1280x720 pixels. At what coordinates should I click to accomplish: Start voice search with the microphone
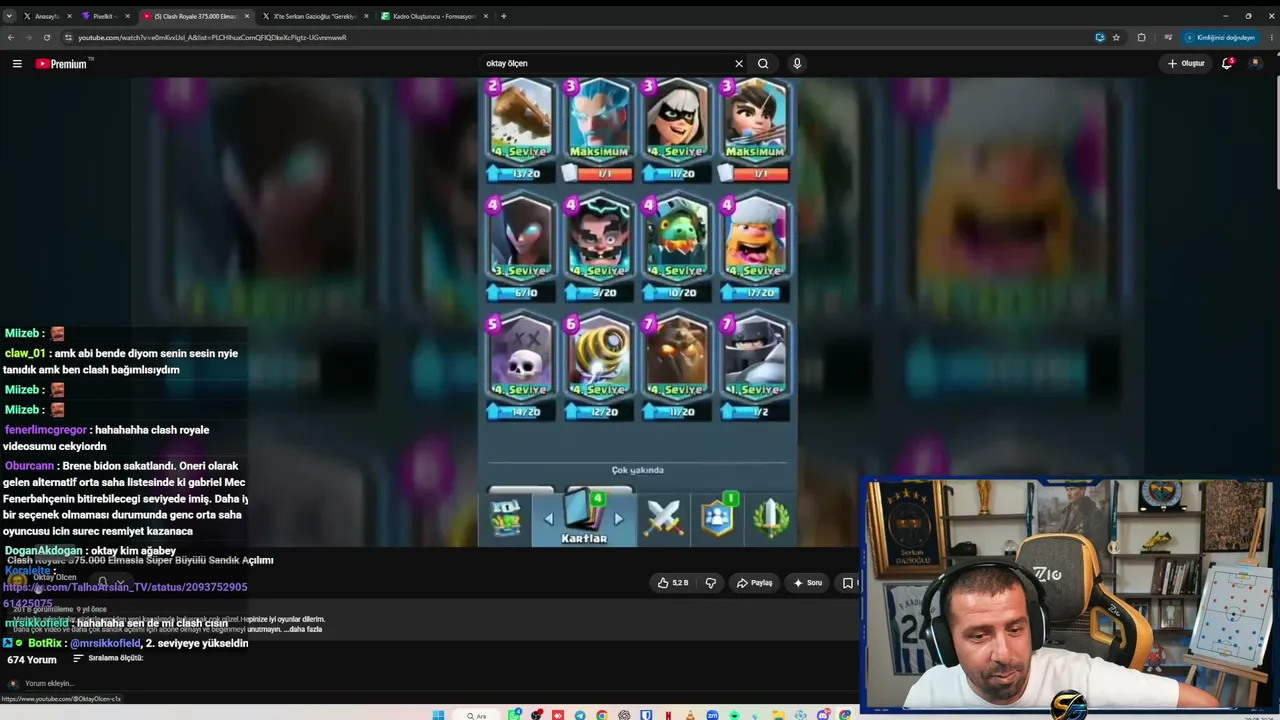tap(797, 64)
